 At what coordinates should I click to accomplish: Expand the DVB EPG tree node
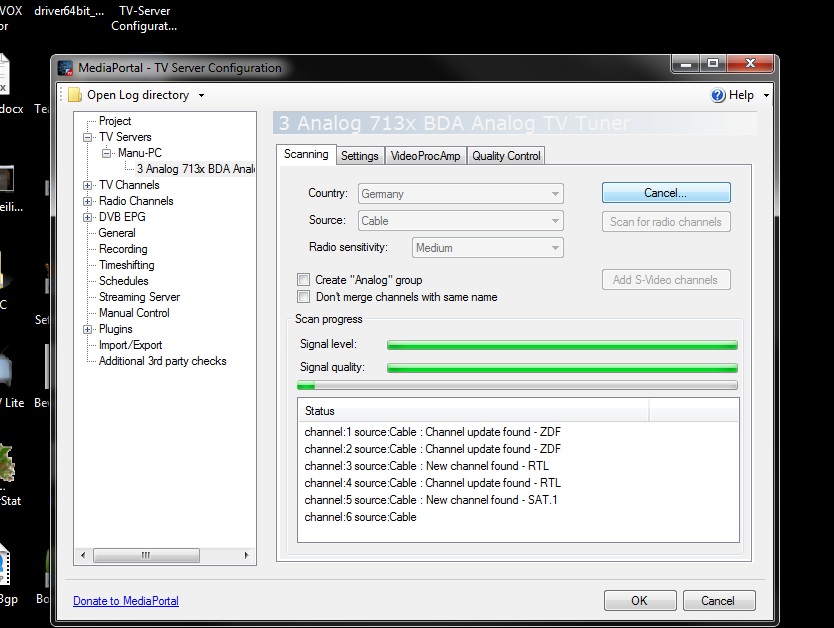pos(88,217)
